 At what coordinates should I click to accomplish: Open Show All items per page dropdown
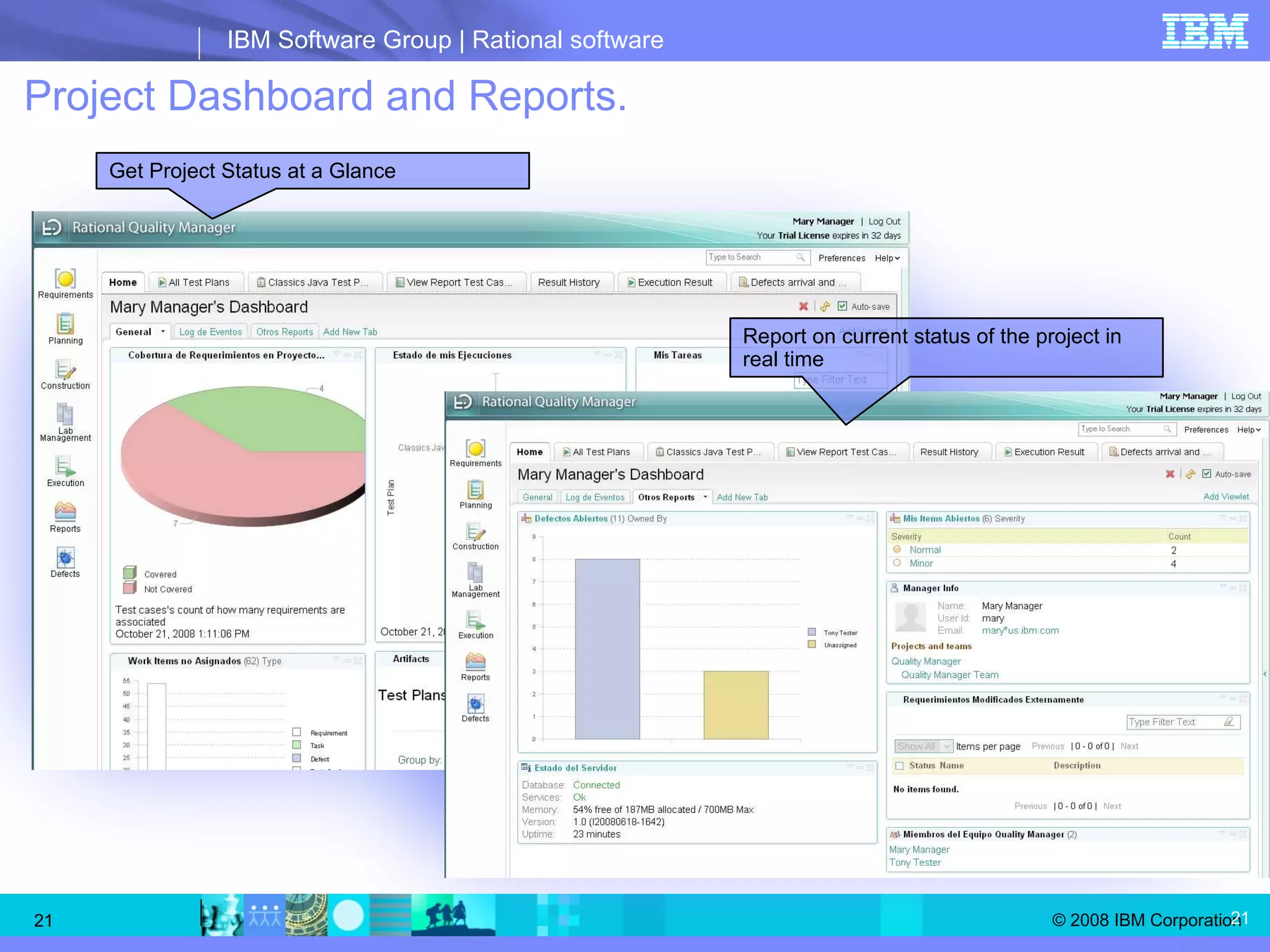click(x=923, y=746)
